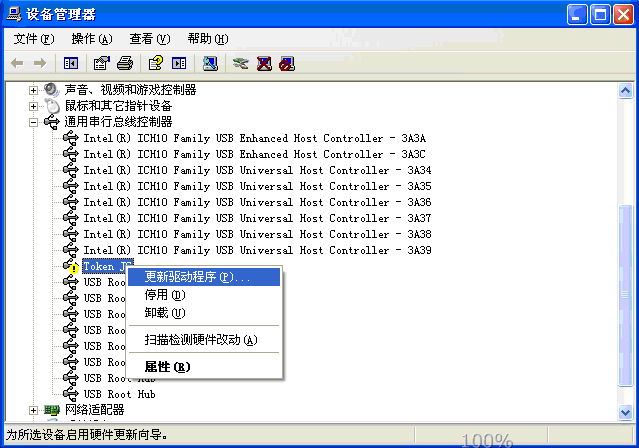This screenshot has width=639, height=448.
Task: Expand the 网络适配器 category
Action: click(33, 410)
